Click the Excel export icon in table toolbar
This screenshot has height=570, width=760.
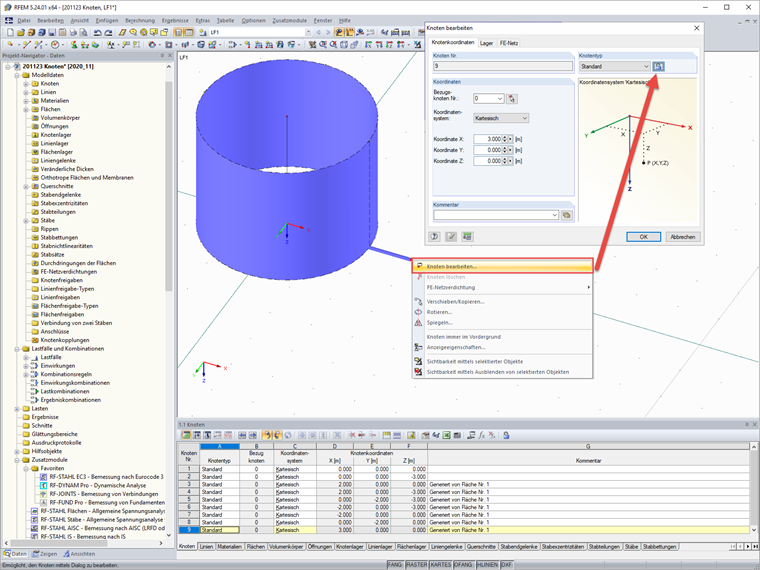[x=446, y=435]
